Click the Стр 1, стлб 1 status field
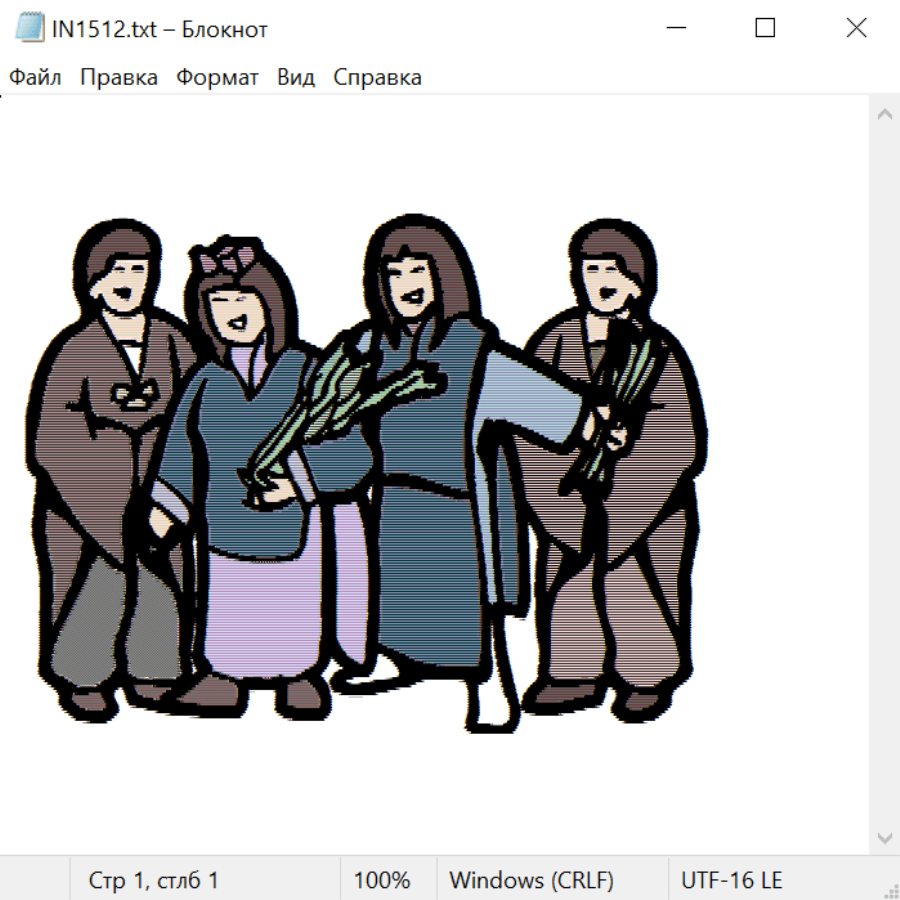 (x=153, y=880)
